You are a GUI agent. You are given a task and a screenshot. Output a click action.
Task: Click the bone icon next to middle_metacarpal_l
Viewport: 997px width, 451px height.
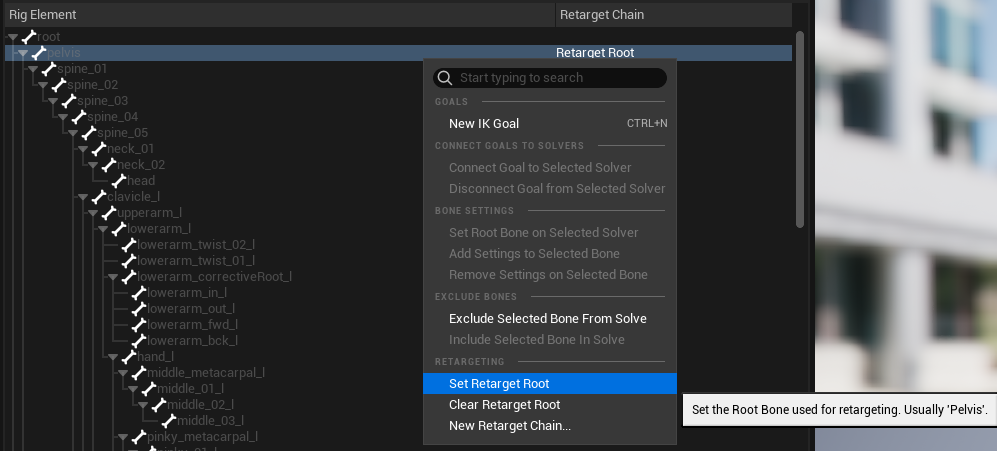click(x=138, y=373)
